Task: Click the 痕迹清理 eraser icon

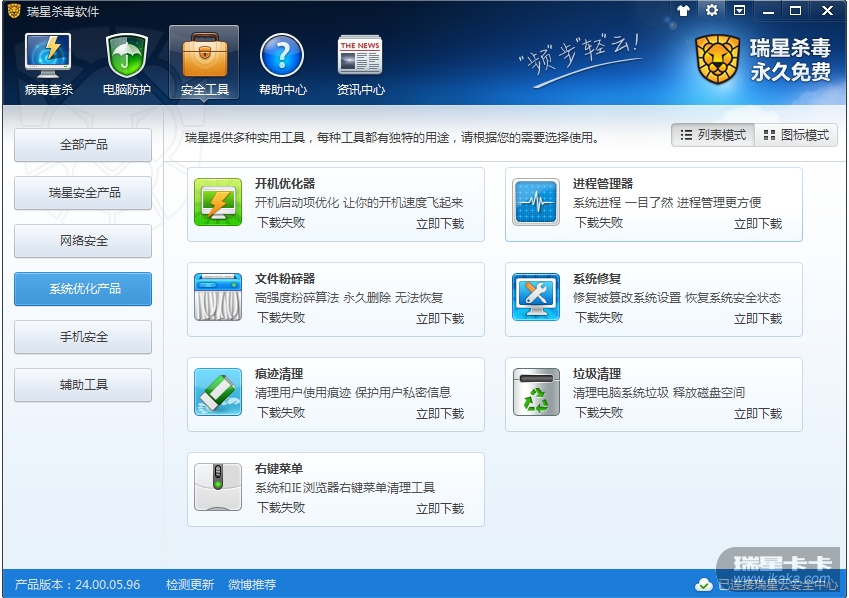Action: click(218, 392)
